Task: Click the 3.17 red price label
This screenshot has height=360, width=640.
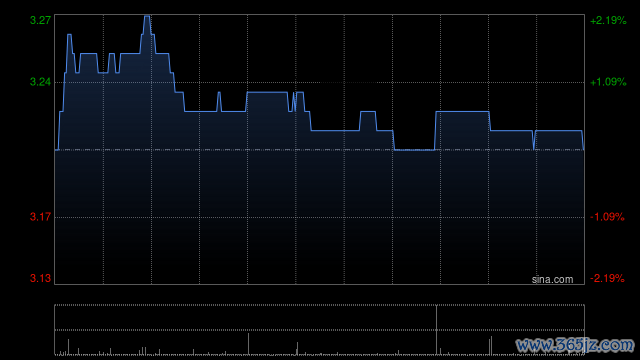Action: [x=40, y=217]
